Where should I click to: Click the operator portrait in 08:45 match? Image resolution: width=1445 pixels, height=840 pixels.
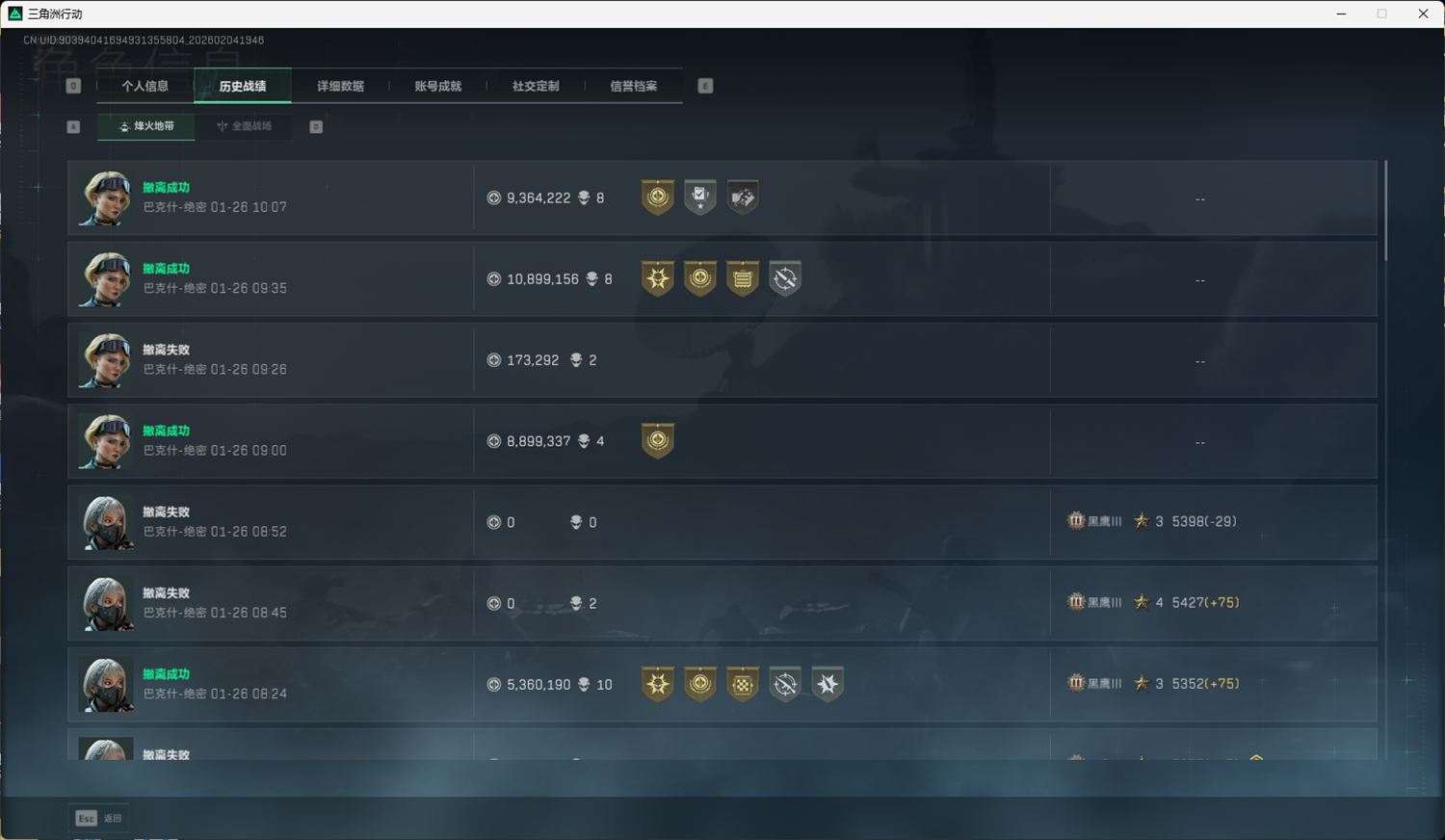click(x=106, y=604)
